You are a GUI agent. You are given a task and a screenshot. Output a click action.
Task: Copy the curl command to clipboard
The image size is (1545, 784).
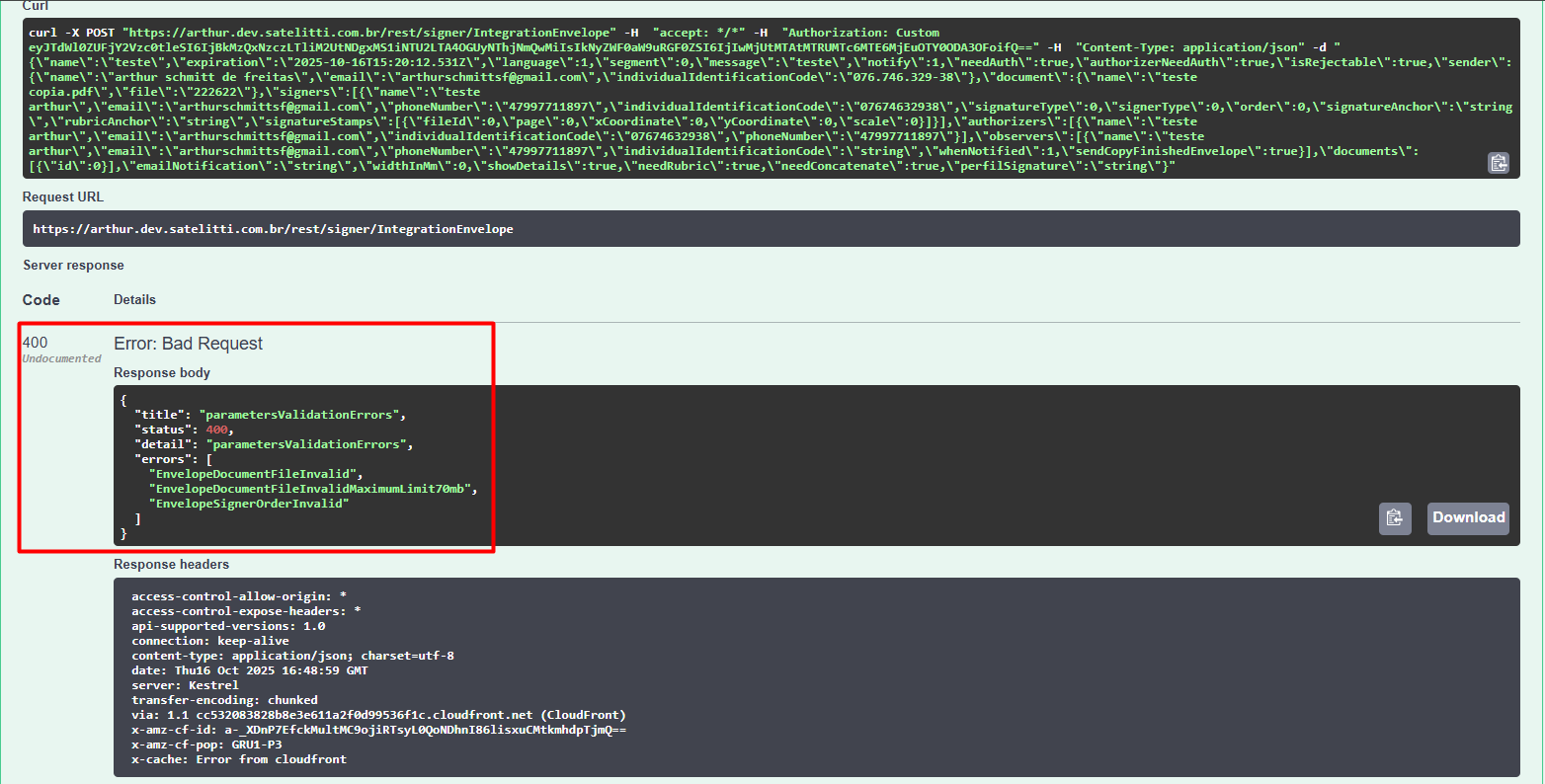[1498, 163]
